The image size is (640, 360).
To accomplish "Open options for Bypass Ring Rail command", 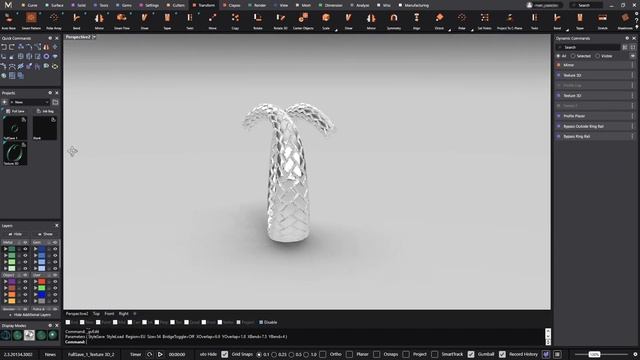I will 633,136.
